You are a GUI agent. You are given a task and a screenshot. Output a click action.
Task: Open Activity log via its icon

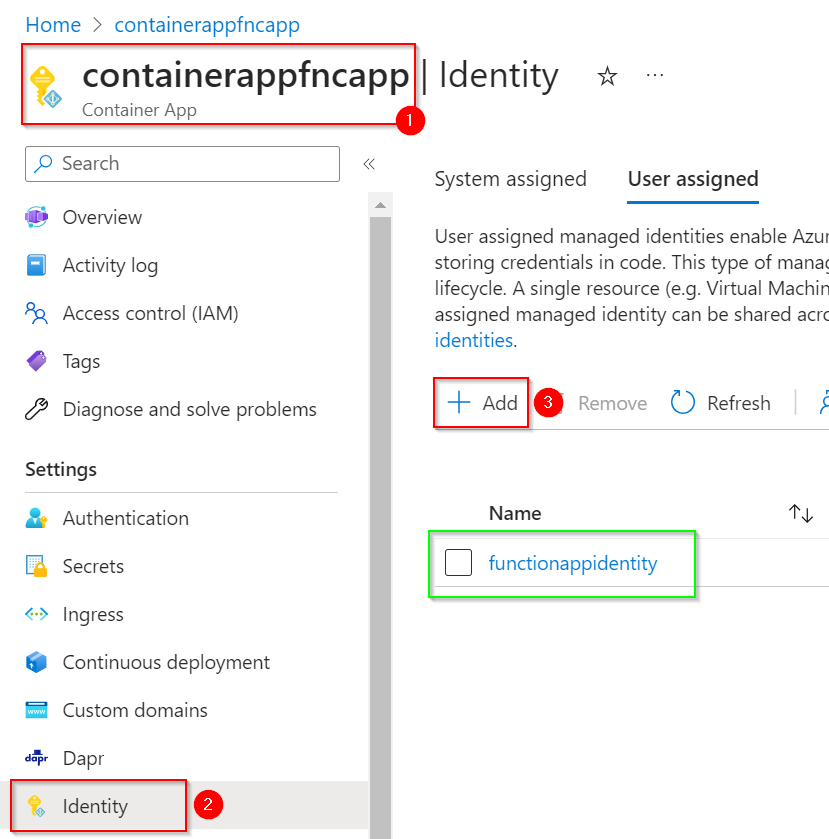(x=37, y=265)
